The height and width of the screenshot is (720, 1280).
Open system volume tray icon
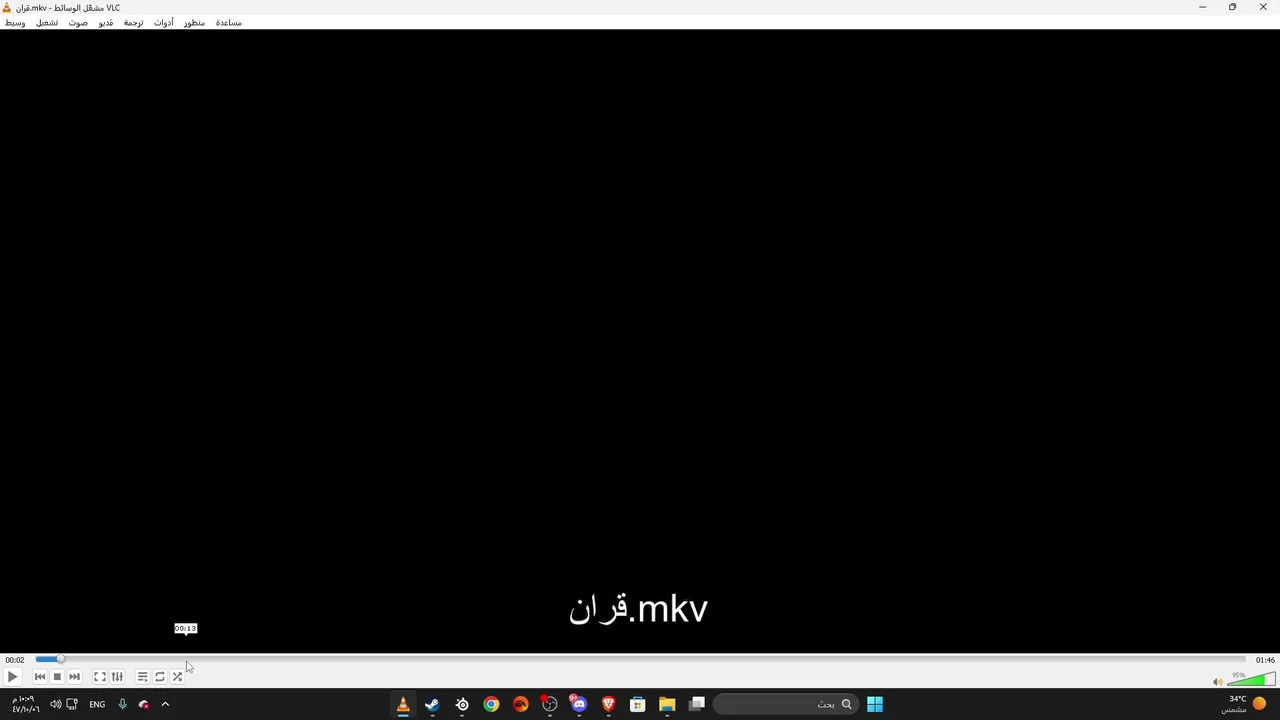point(55,704)
